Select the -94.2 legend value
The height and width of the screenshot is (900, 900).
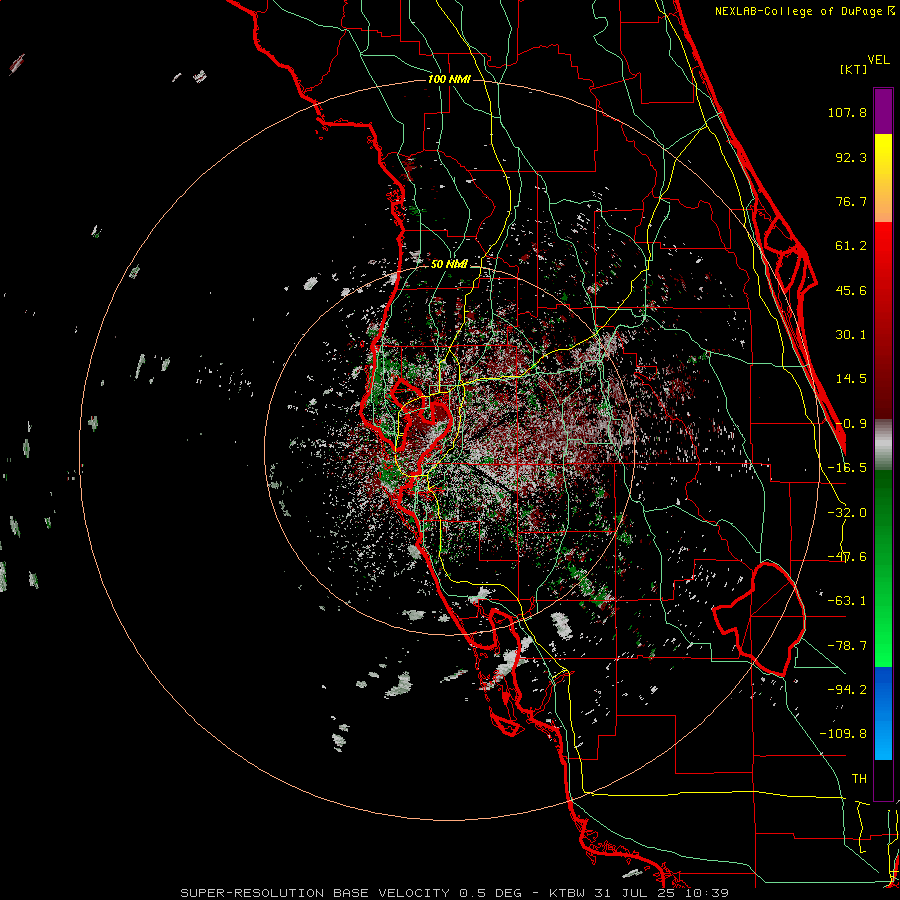click(847, 690)
